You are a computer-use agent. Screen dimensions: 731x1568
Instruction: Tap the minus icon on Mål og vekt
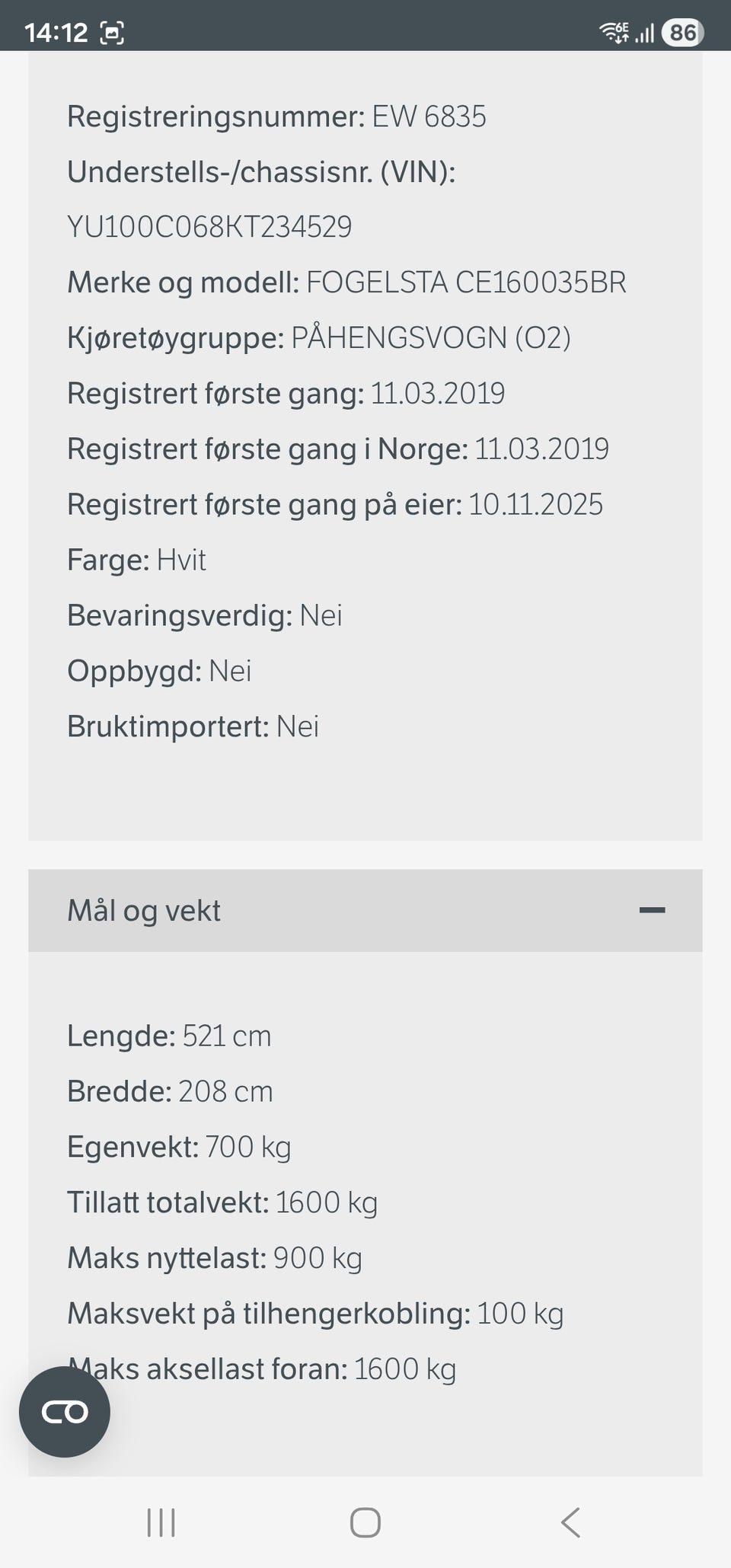pos(652,910)
